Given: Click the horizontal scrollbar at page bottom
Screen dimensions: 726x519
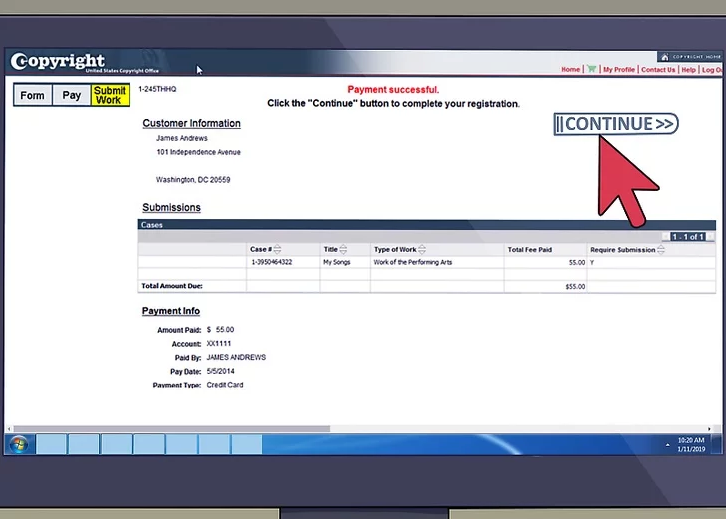Looking at the screenshot, I should (x=170, y=428).
